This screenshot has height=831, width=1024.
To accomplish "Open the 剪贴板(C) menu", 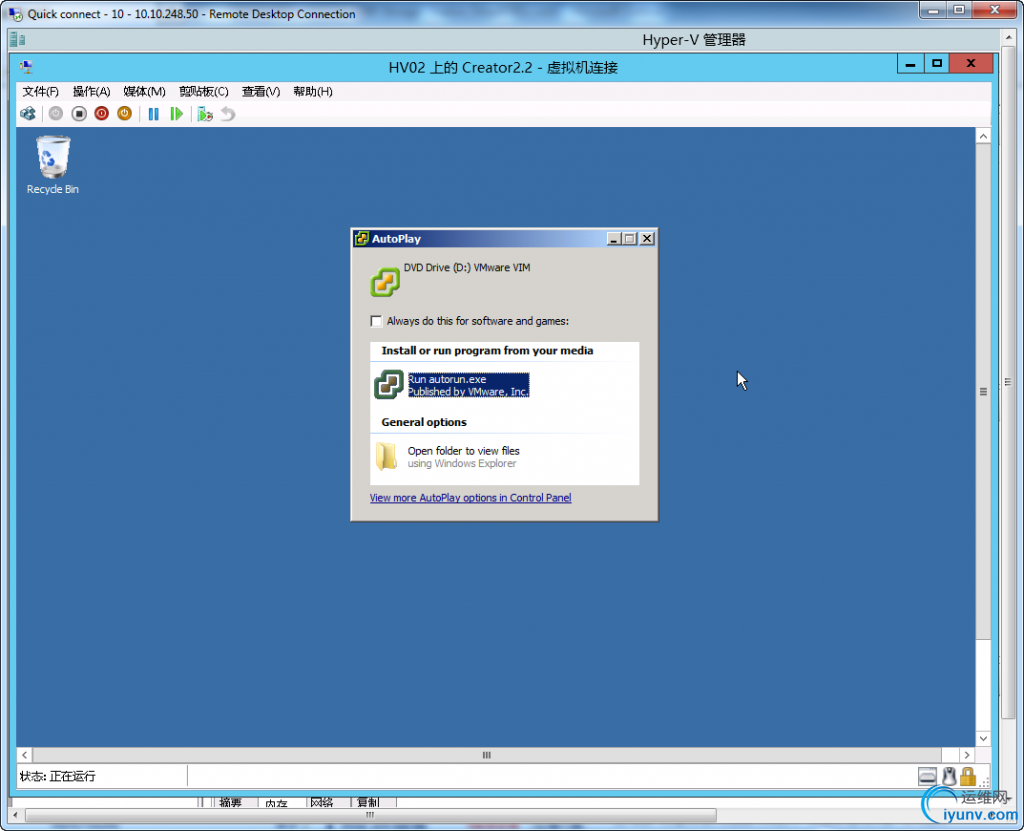I will [204, 91].
